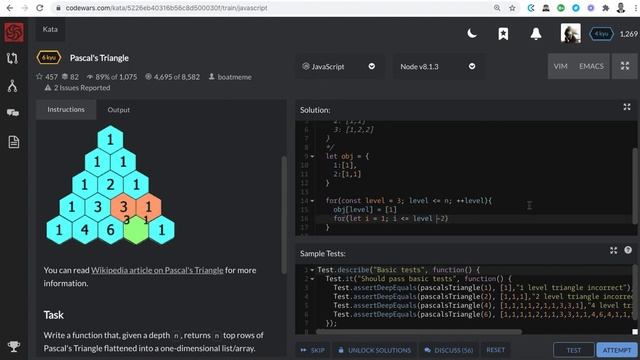Open the browser extensions puzzle icon

[x=606, y=8]
